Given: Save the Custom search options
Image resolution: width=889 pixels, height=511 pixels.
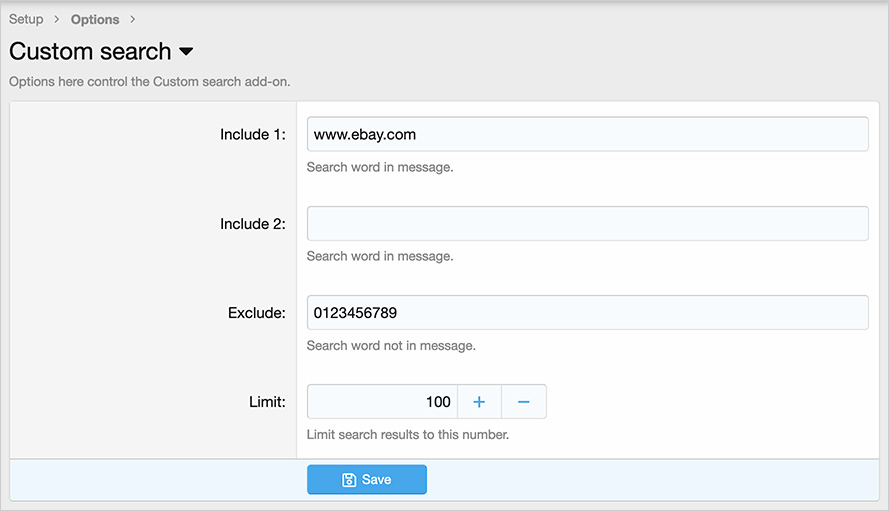Looking at the screenshot, I should 367,480.
